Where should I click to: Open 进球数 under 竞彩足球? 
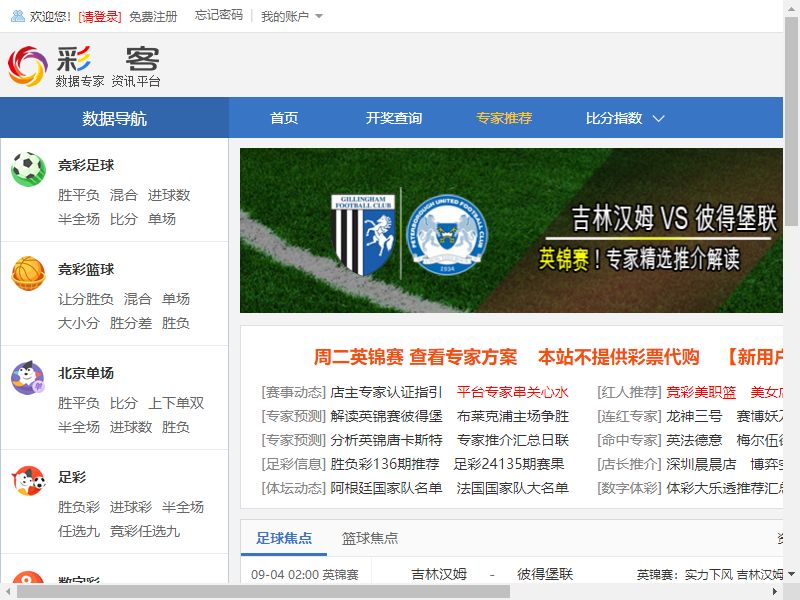coord(169,195)
